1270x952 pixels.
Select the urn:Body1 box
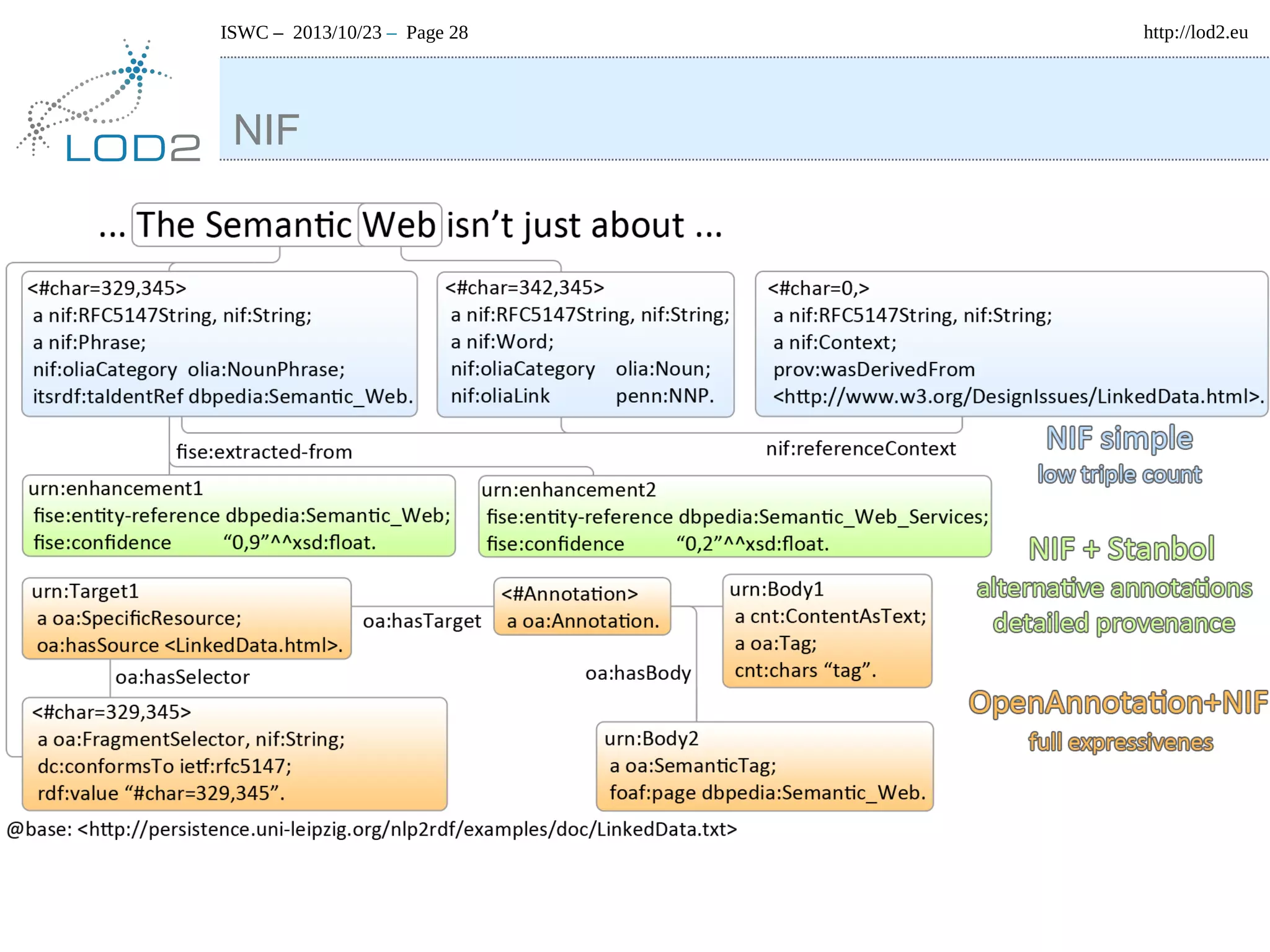pyautogui.click(x=827, y=630)
